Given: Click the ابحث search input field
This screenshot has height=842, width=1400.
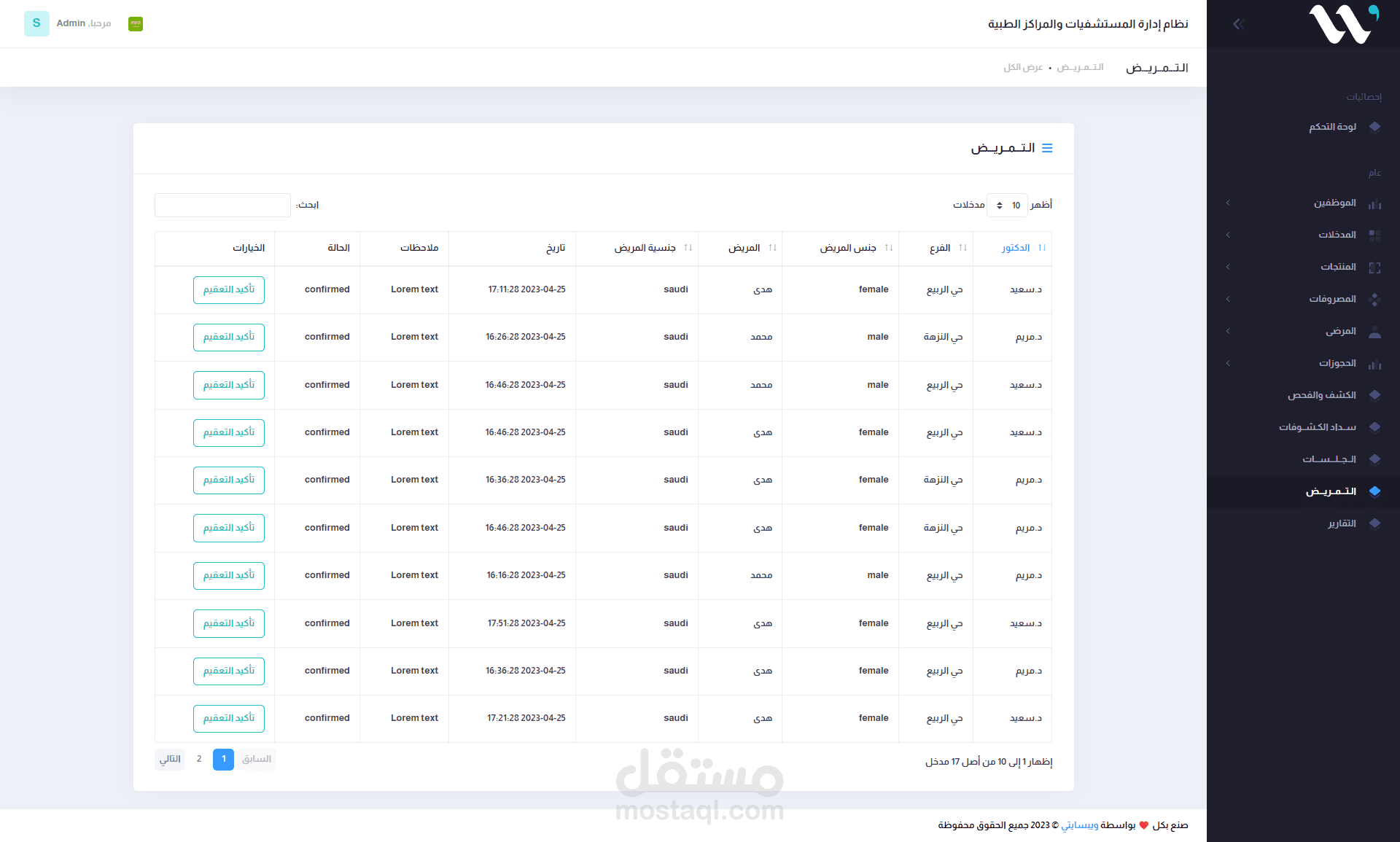Looking at the screenshot, I should (x=222, y=206).
